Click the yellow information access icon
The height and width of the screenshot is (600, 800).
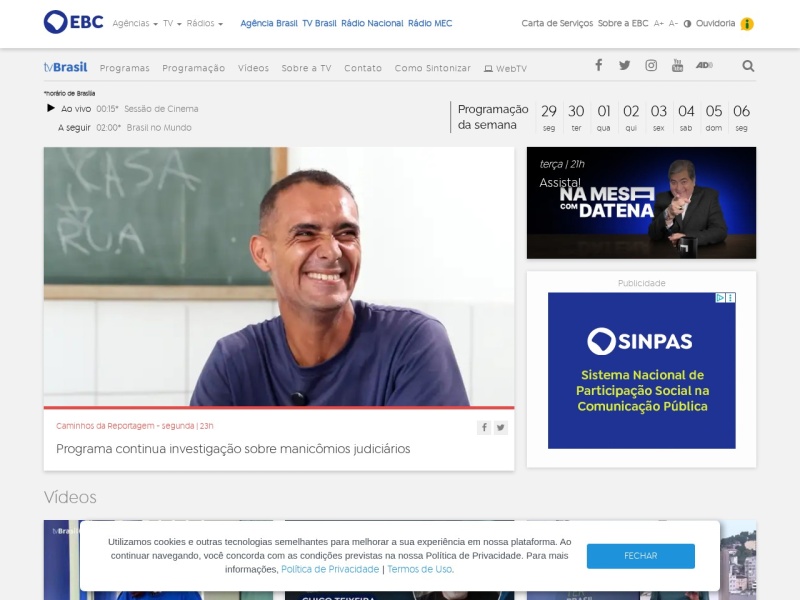click(747, 24)
